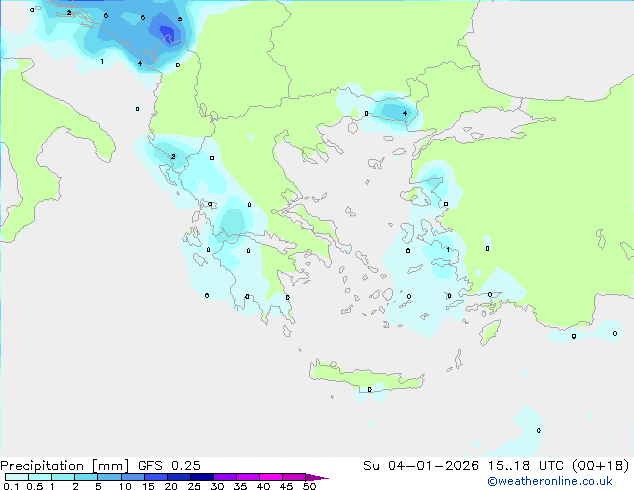Click the dark blue precipitation peak over the Balkans

(x=167, y=36)
